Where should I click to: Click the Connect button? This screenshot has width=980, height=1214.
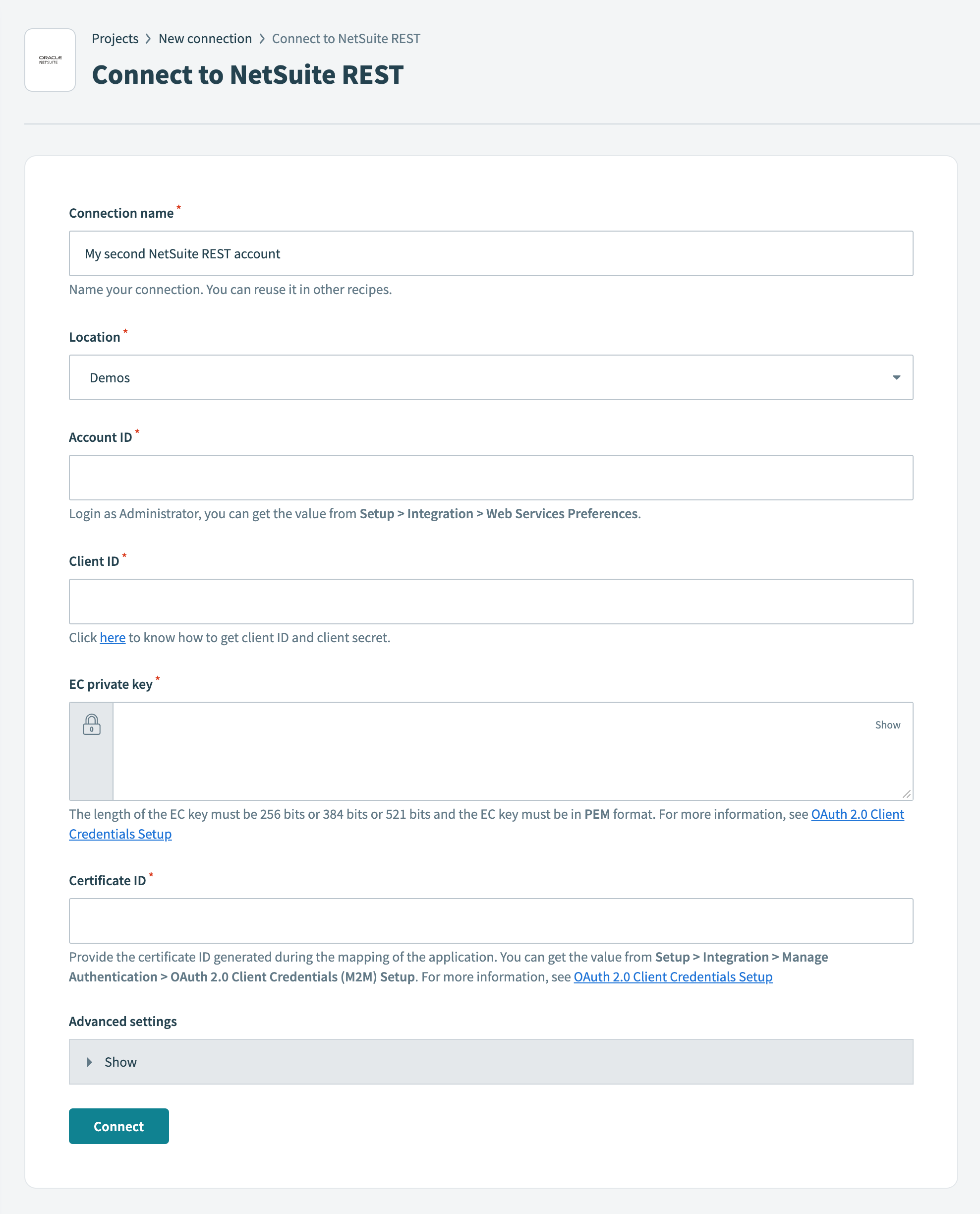point(118,1127)
